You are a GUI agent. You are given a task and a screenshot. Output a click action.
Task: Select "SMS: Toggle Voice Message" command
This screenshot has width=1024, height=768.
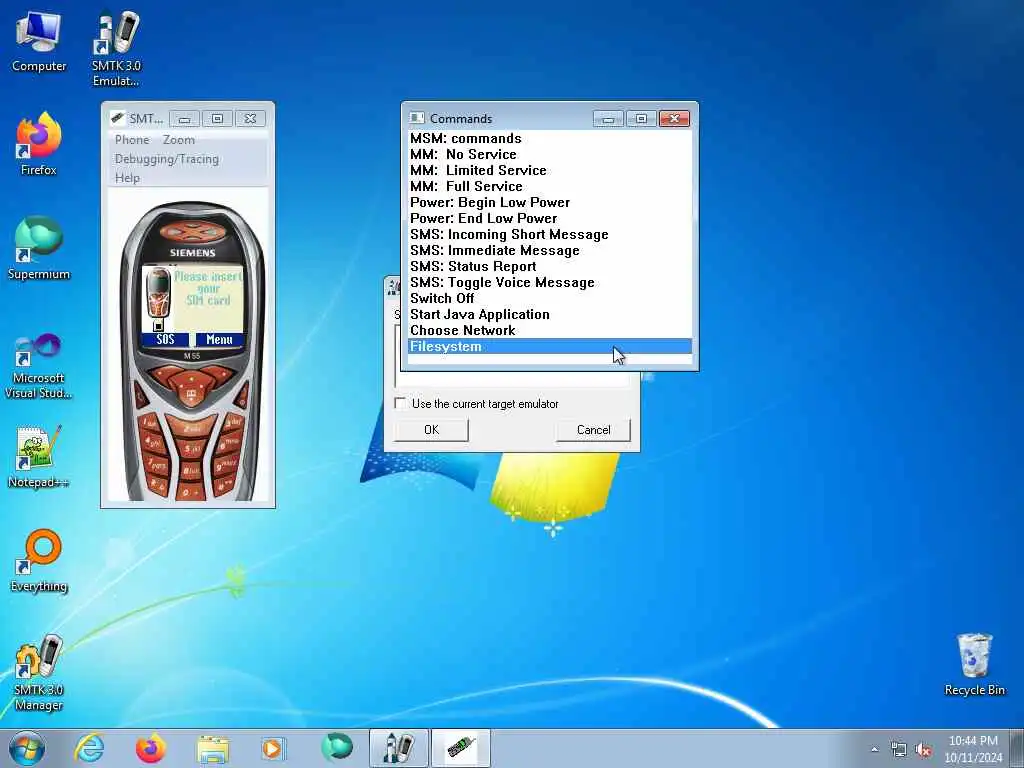tap(550, 282)
